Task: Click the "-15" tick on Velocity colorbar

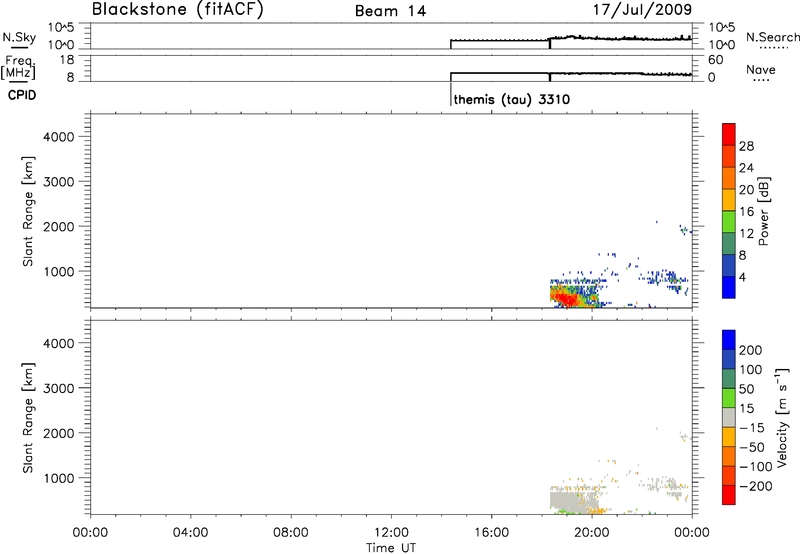Action: 752,428
